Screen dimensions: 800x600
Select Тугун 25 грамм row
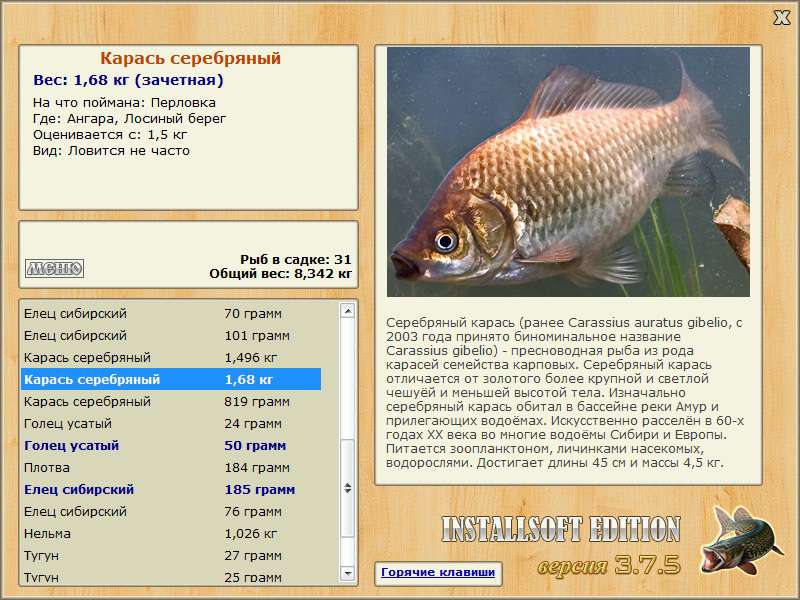pyautogui.click(x=171, y=577)
